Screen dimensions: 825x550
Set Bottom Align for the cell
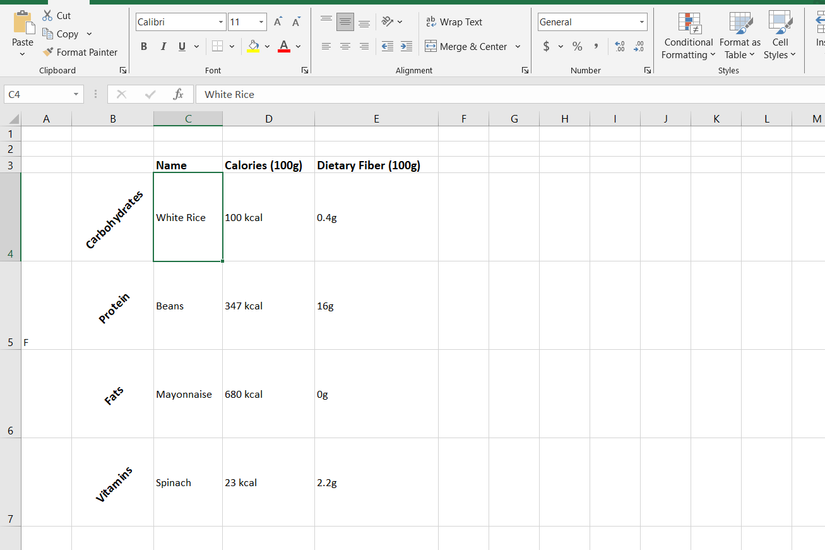[x=364, y=22]
